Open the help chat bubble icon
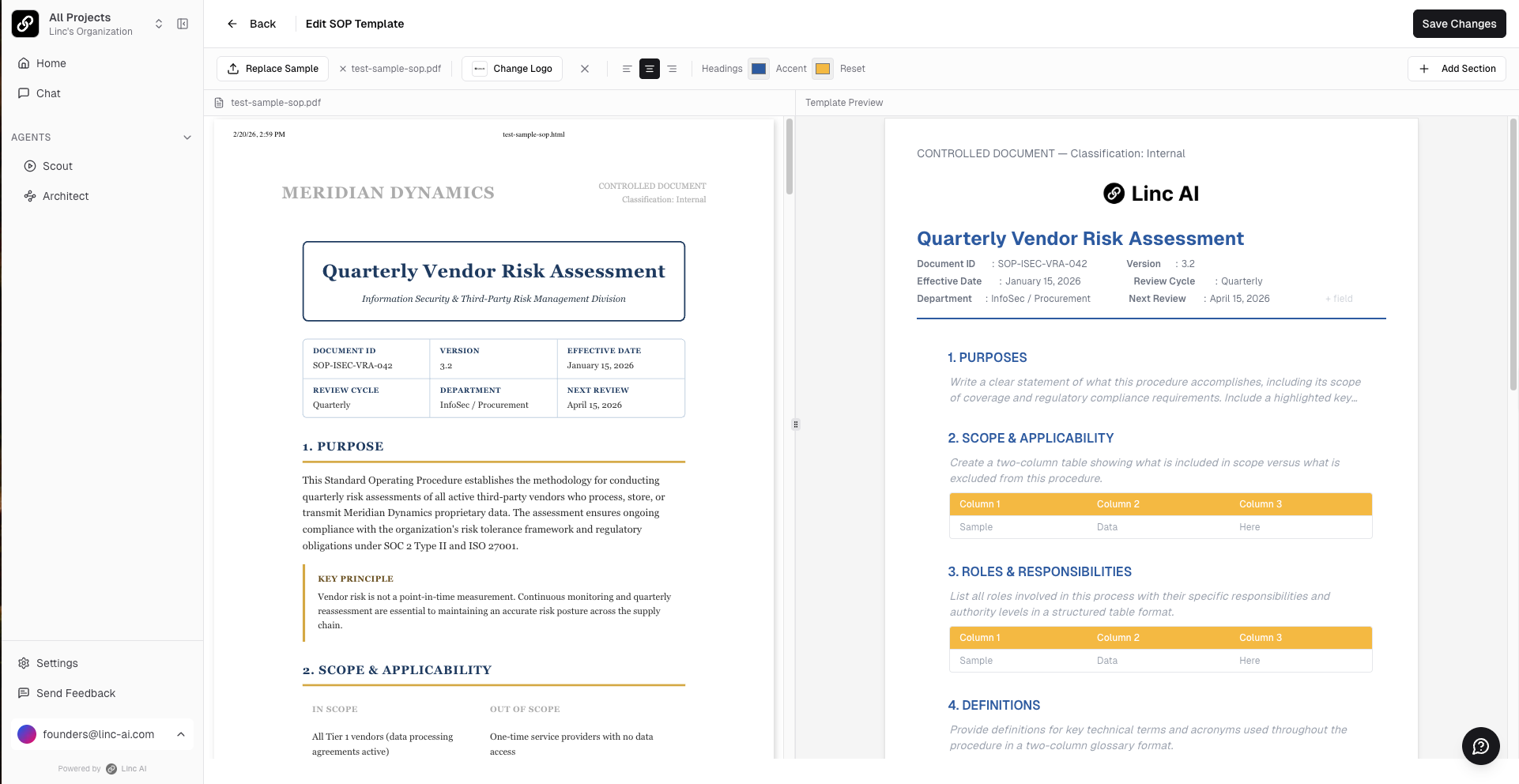 click(x=1480, y=746)
